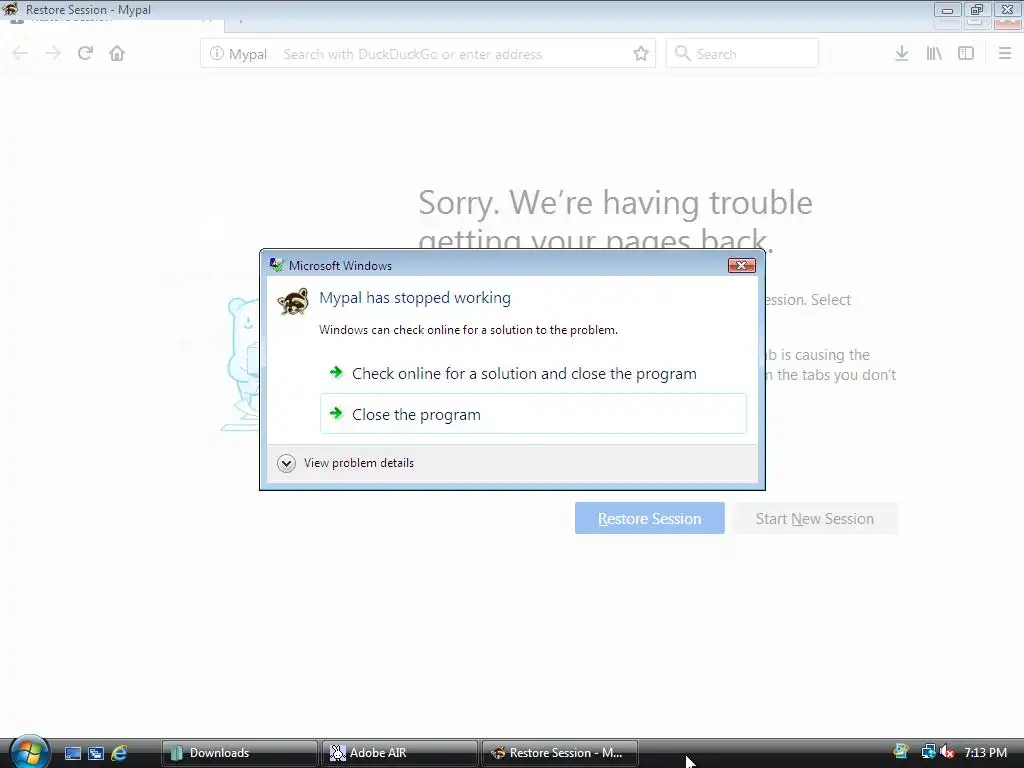Go forward using the forward arrow
Image resolution: width=1024 pixels, height=768 pixels.
(53, 54)
